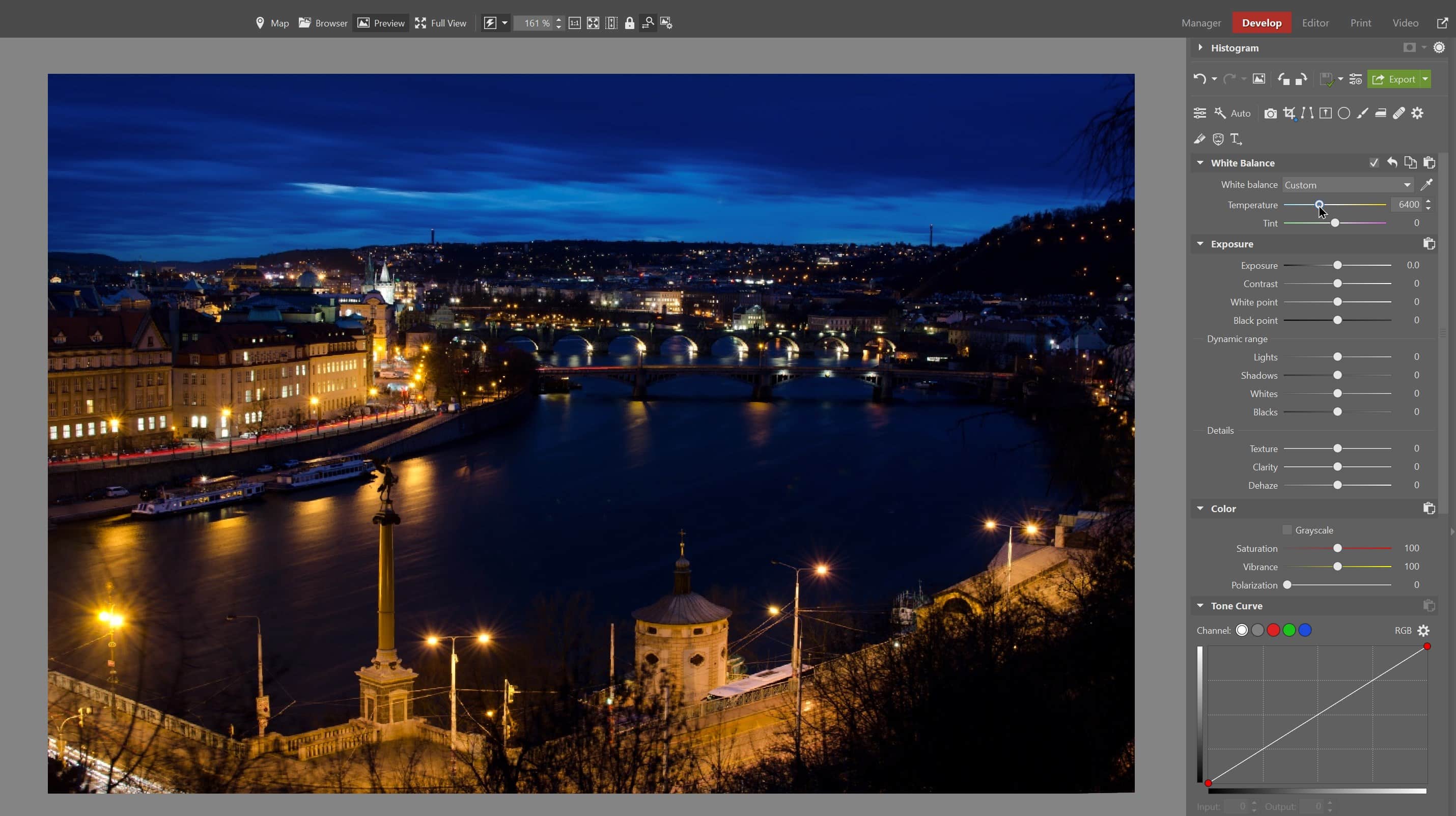Image resolution: width=1456 pixels, height=816 pixels.
Task: Switch to Browser view
Action: (x=323, y=23)
